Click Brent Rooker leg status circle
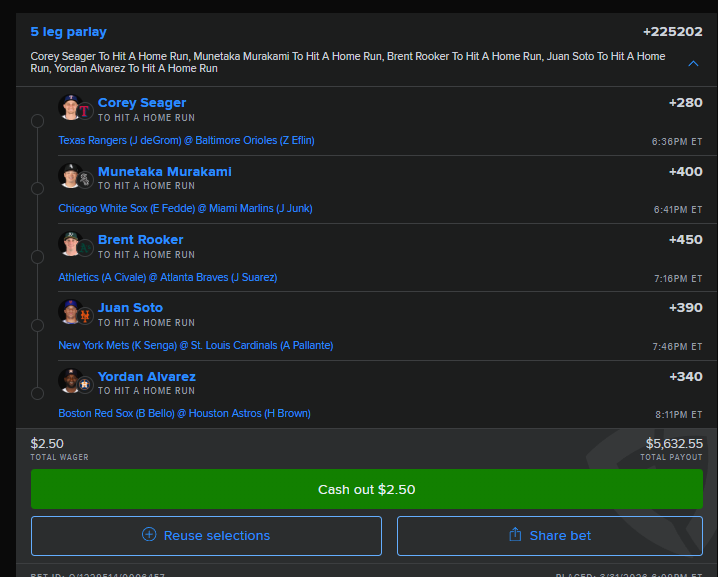This screenshot has height=577, width=718. click(37, 257)
